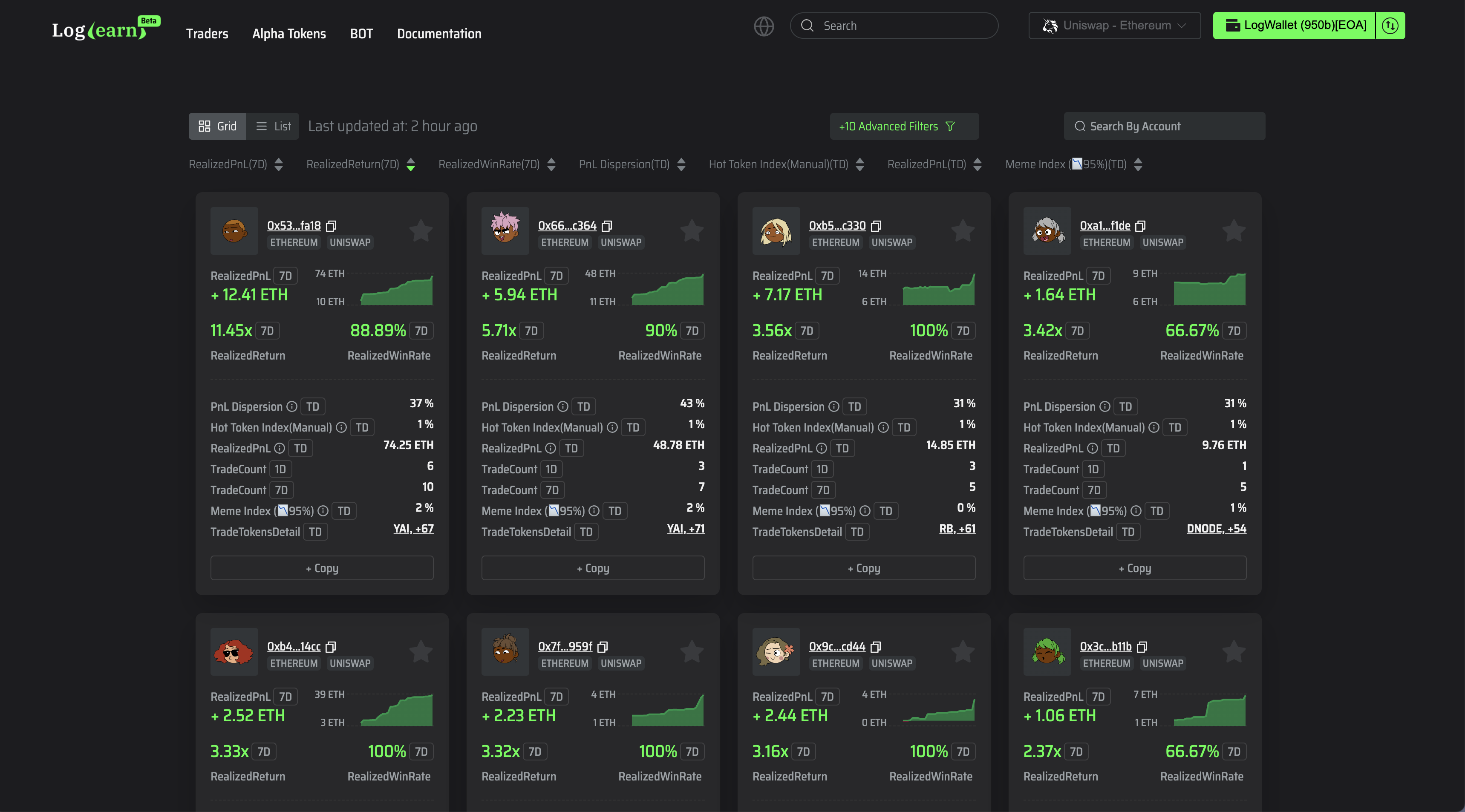Favorite trader 0x9c...cd44 with star

[x=963, y=652]
